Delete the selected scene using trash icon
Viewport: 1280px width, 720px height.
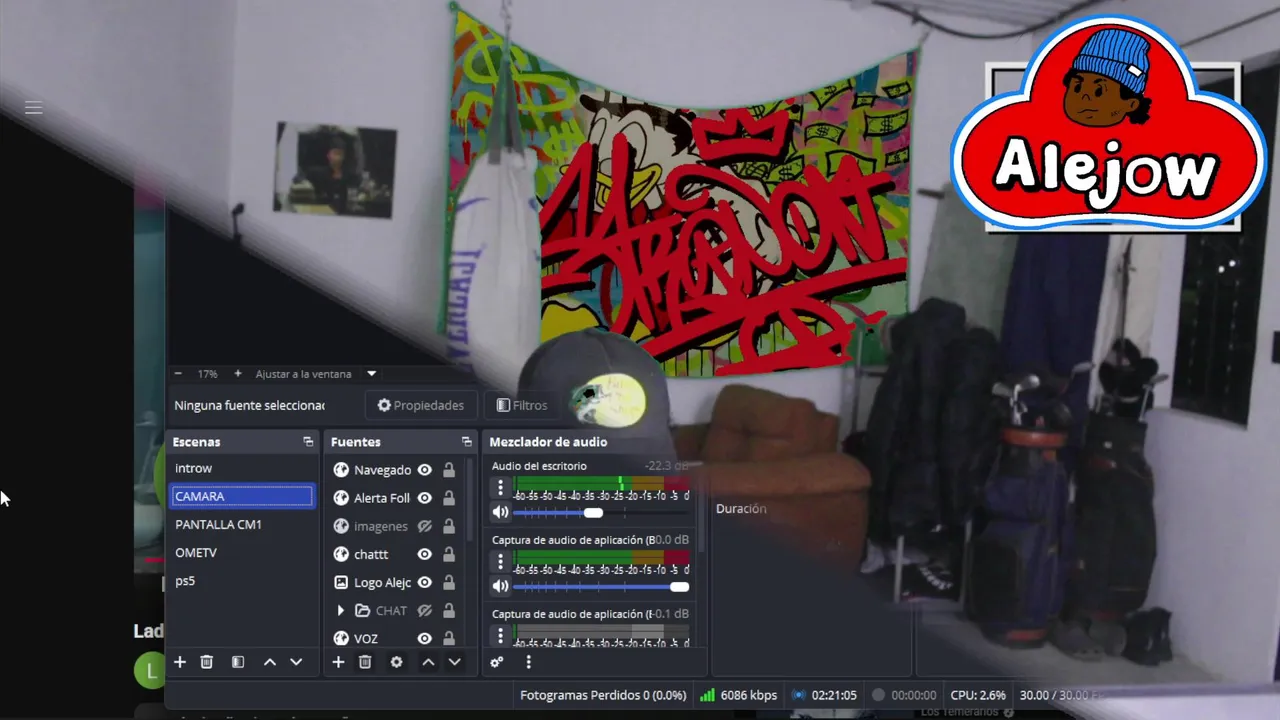pyautogui.click(x=207, y=662)
